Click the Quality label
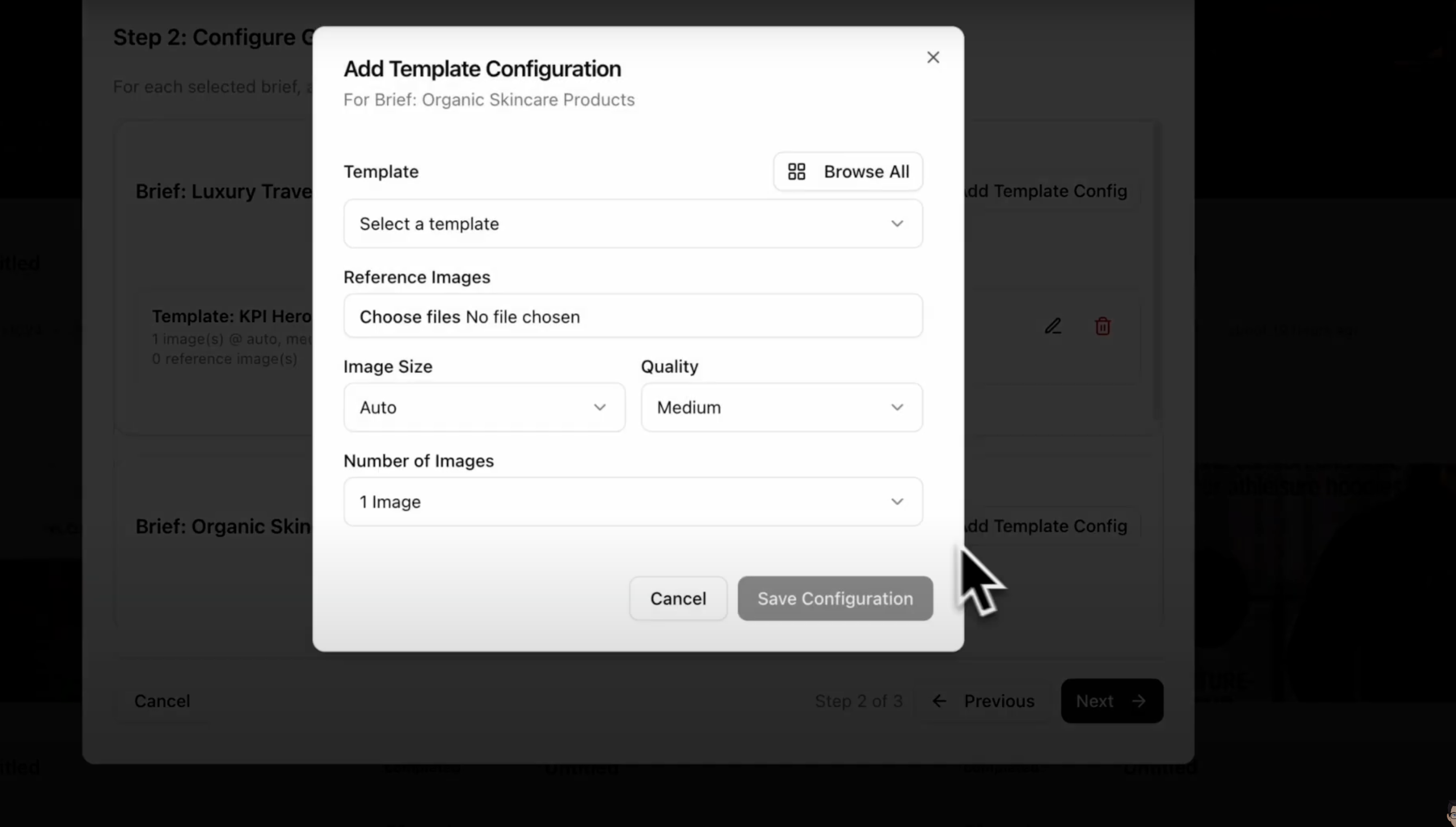The height and width of the screenshot is (827, 1456). [x=669, y=367]
